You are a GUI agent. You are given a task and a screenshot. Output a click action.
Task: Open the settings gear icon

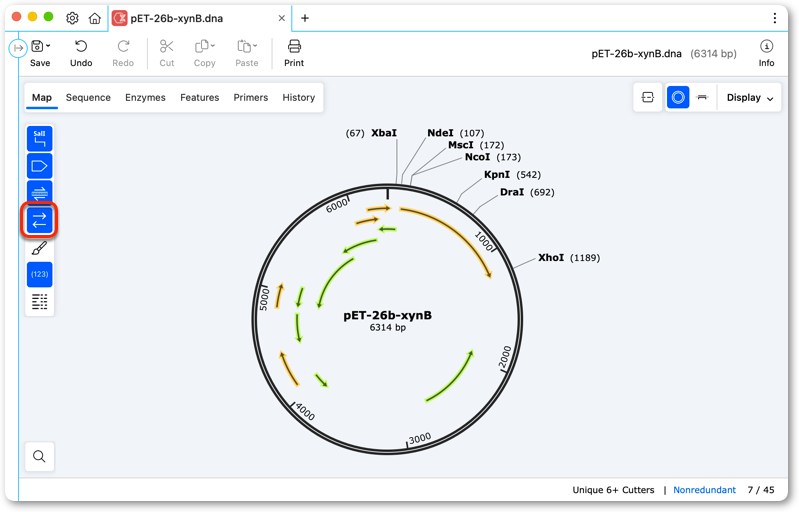72,18
